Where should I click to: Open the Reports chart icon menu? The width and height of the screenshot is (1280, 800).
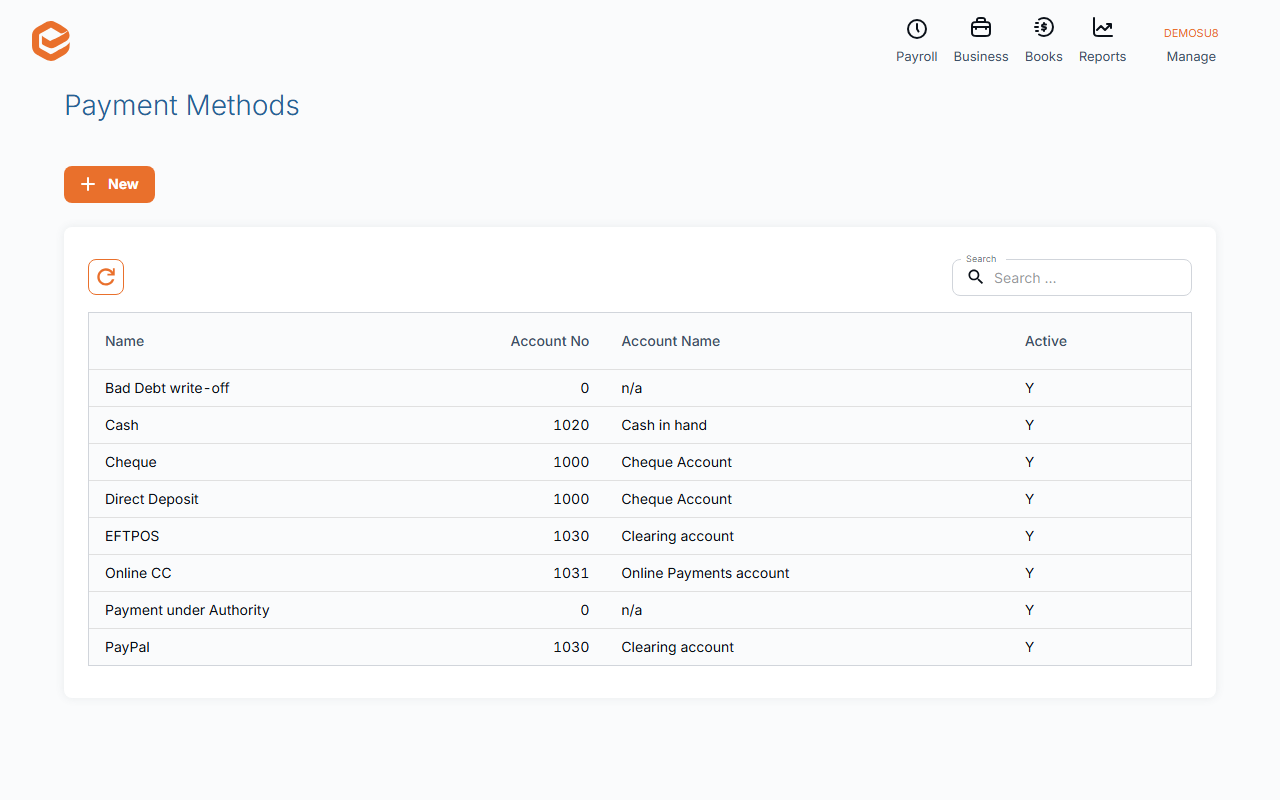click(1102, 41)
